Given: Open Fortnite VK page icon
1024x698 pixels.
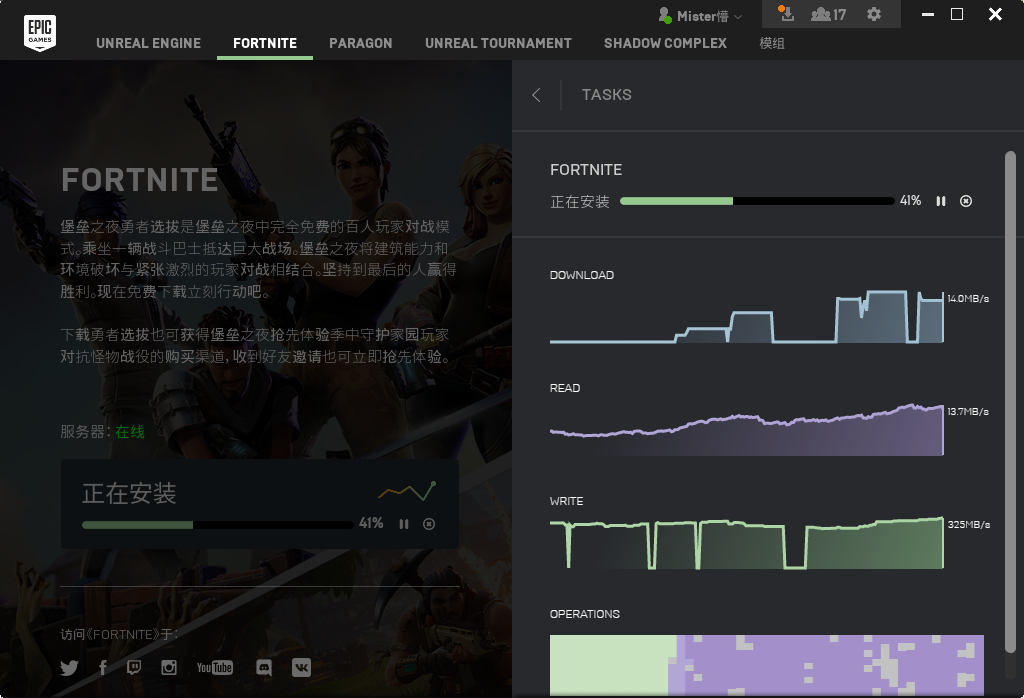Looking at the screenshot, I should tap(301, 667).
